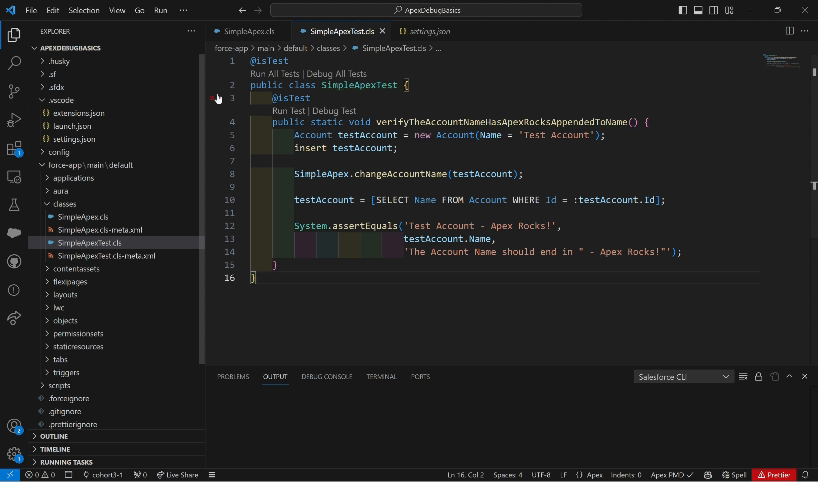Expand the OUTLINE section
This screenshot has height=482, width=818.
[x=54, y=437]
